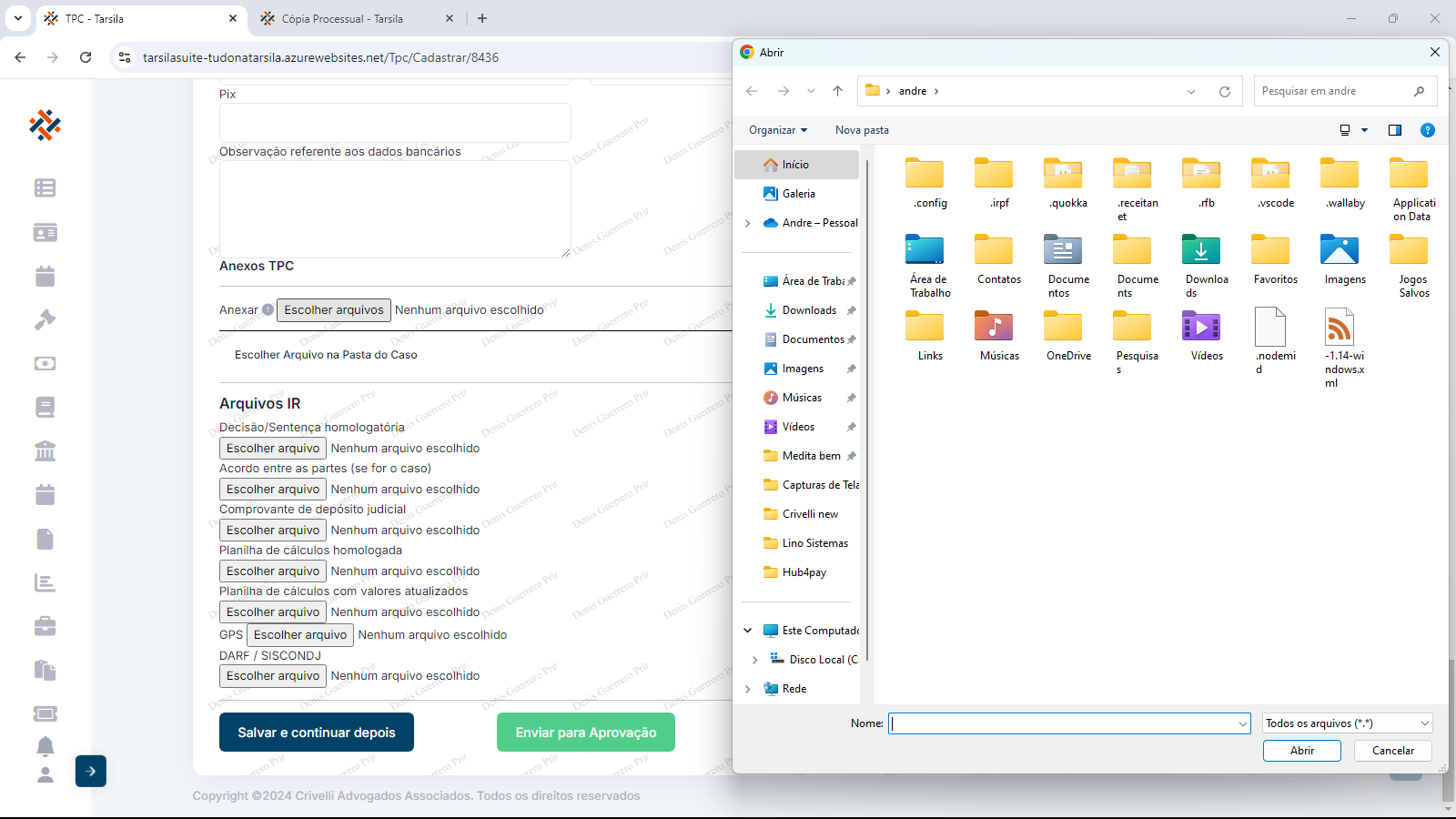Click the up-folder arrow in the file dialog
The height and width of the screenshot is (819, 1456).
[837, 91]
